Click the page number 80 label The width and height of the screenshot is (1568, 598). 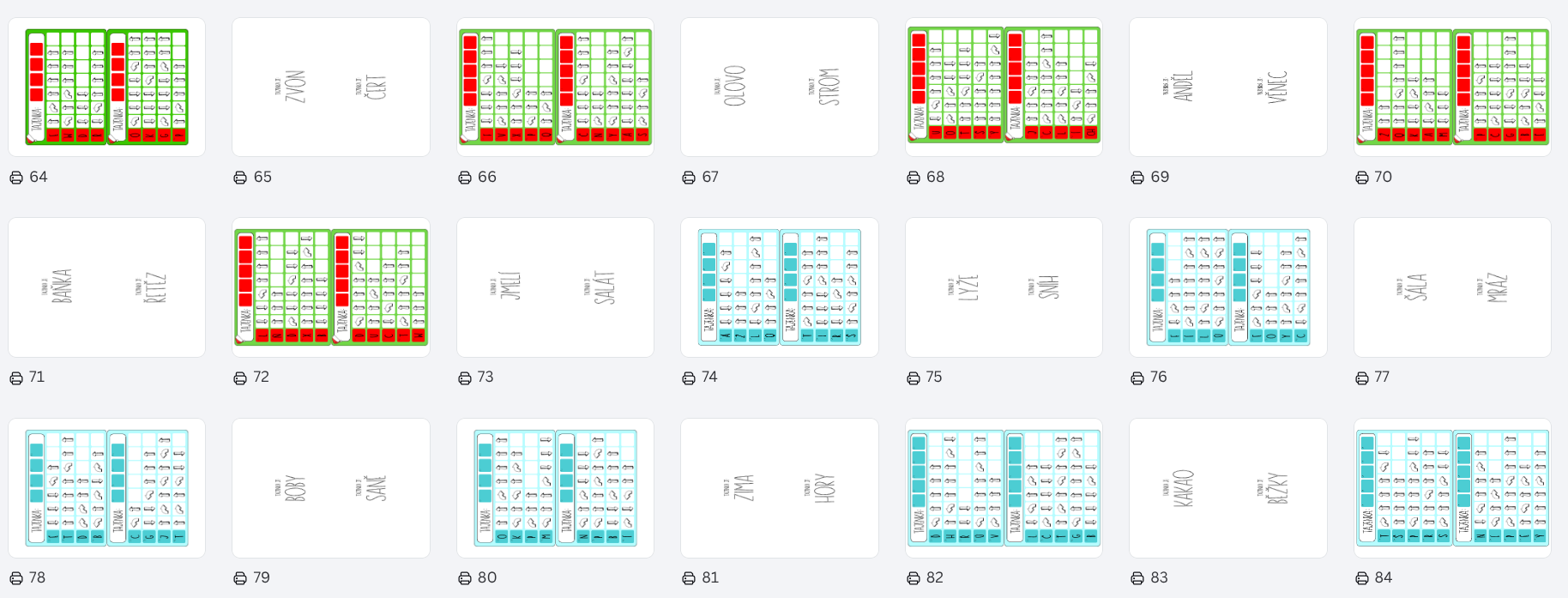tap(487, 578)
